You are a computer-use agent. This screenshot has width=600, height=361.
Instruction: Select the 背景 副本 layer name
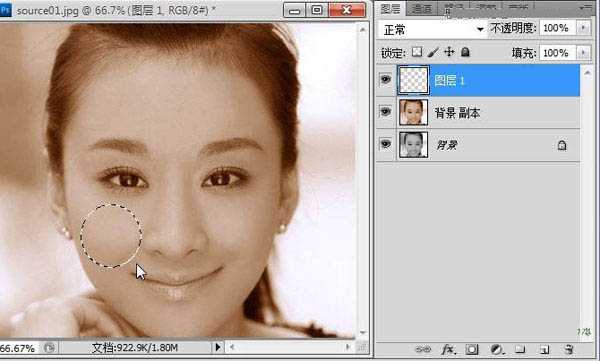coord(457,113)
